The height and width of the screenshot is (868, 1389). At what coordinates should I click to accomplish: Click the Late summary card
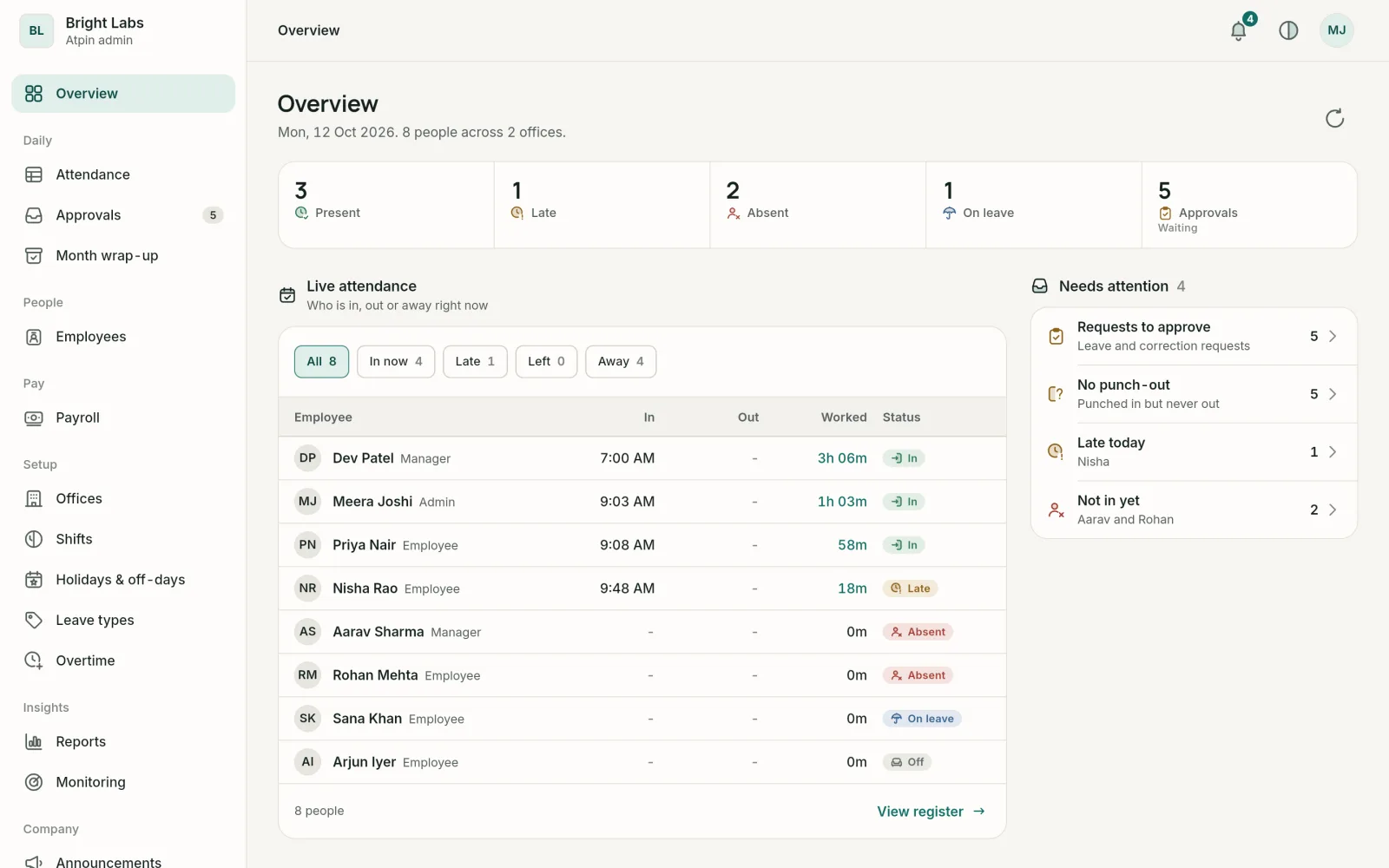point(602,205)
